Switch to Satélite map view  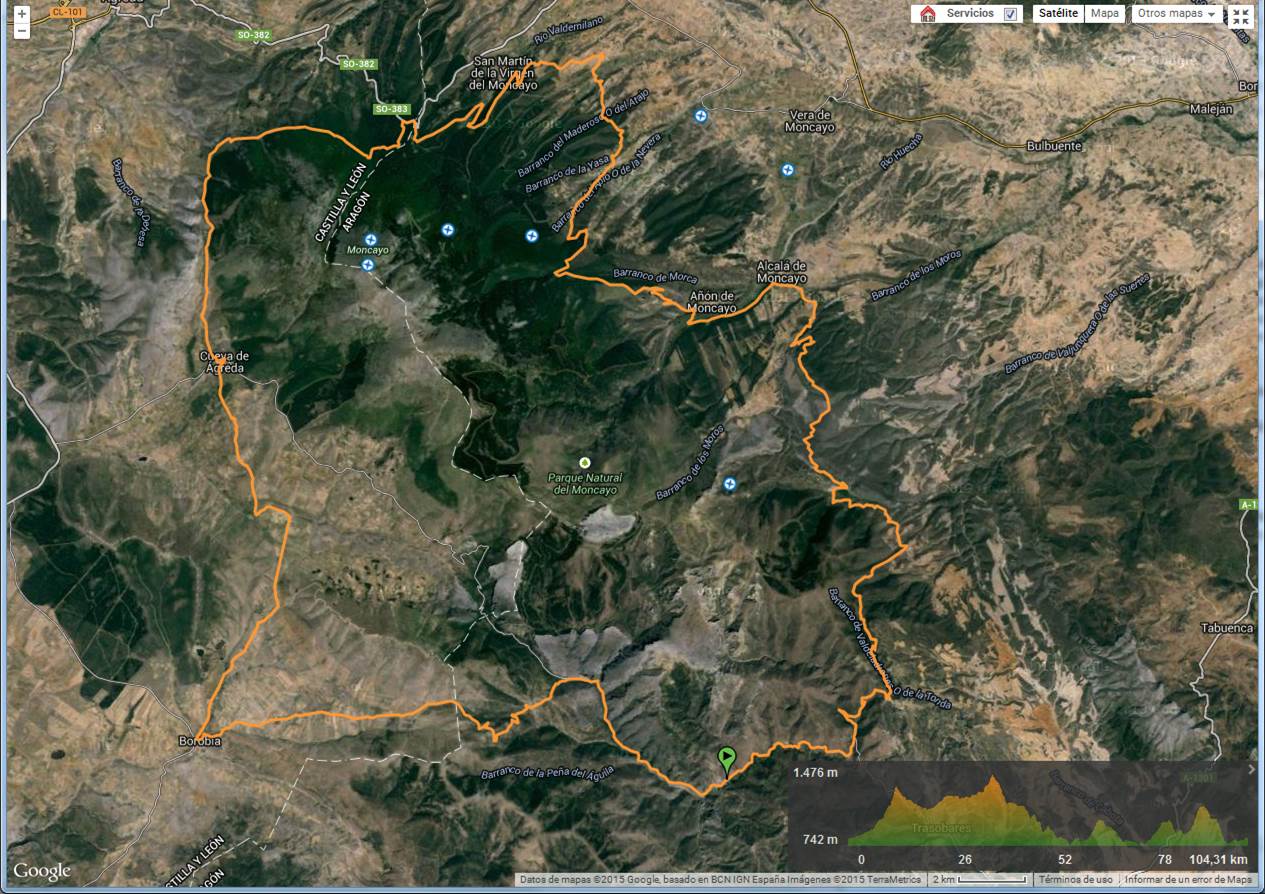coord(1058,14)
